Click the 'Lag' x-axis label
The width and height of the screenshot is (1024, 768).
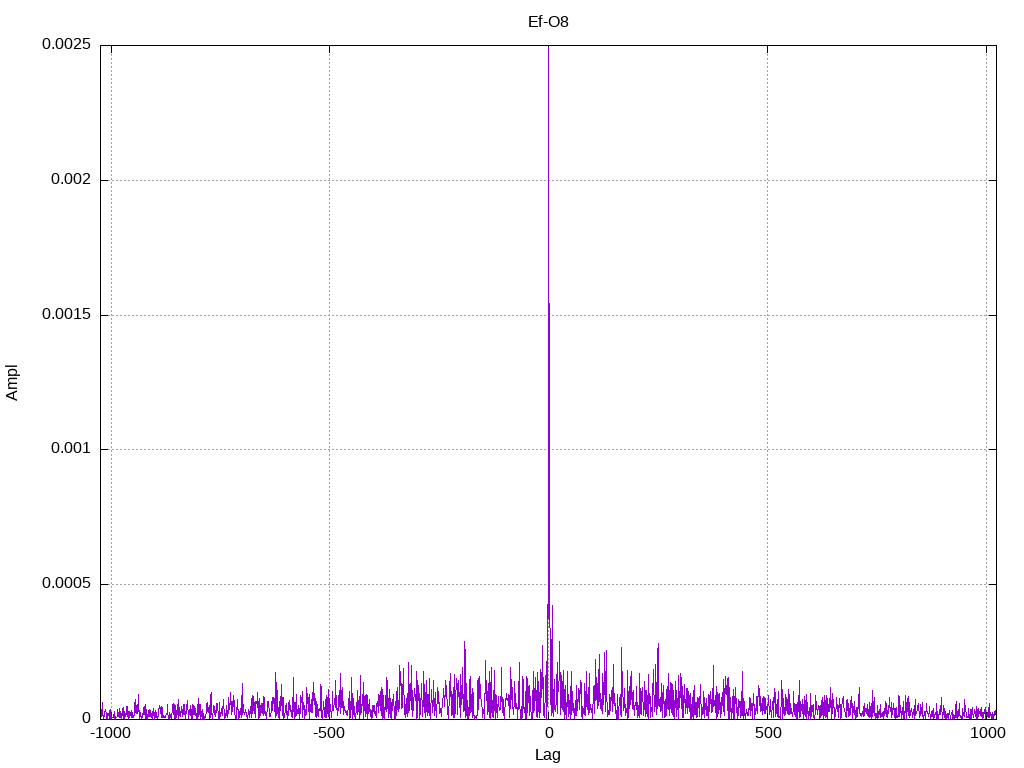(x=548, y=754)
